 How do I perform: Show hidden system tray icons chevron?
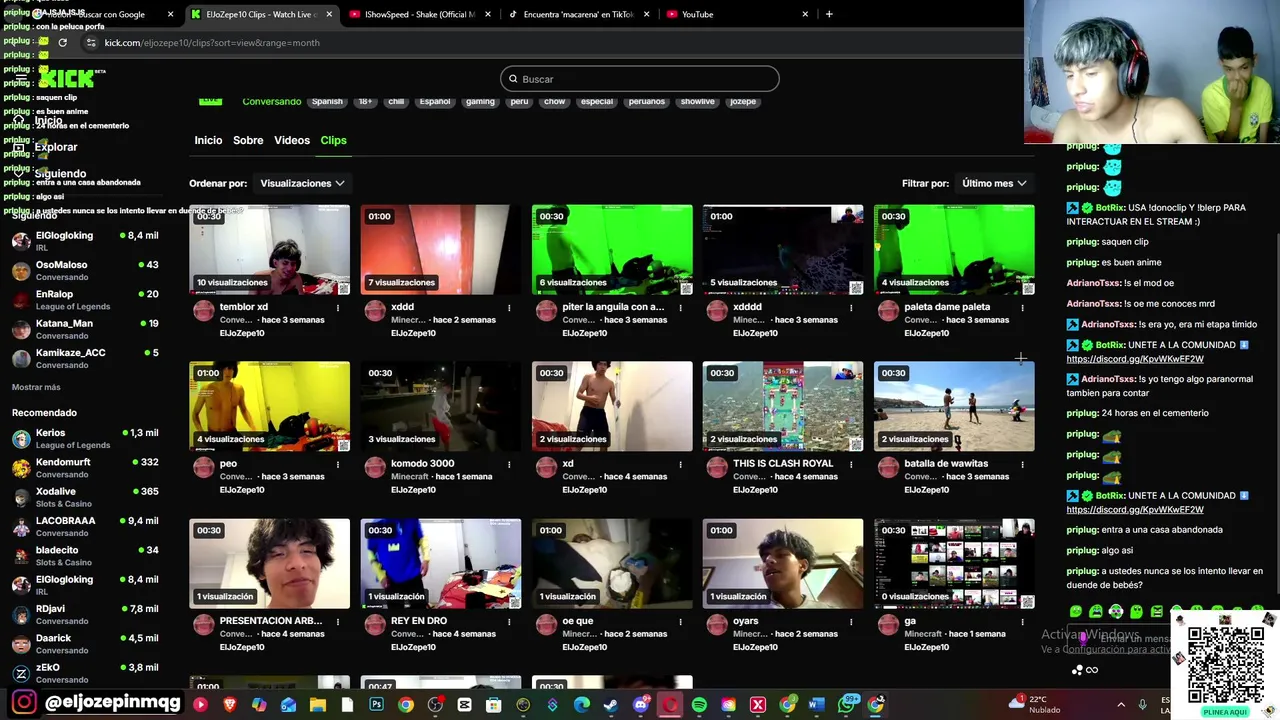(x=1121, y=705)
